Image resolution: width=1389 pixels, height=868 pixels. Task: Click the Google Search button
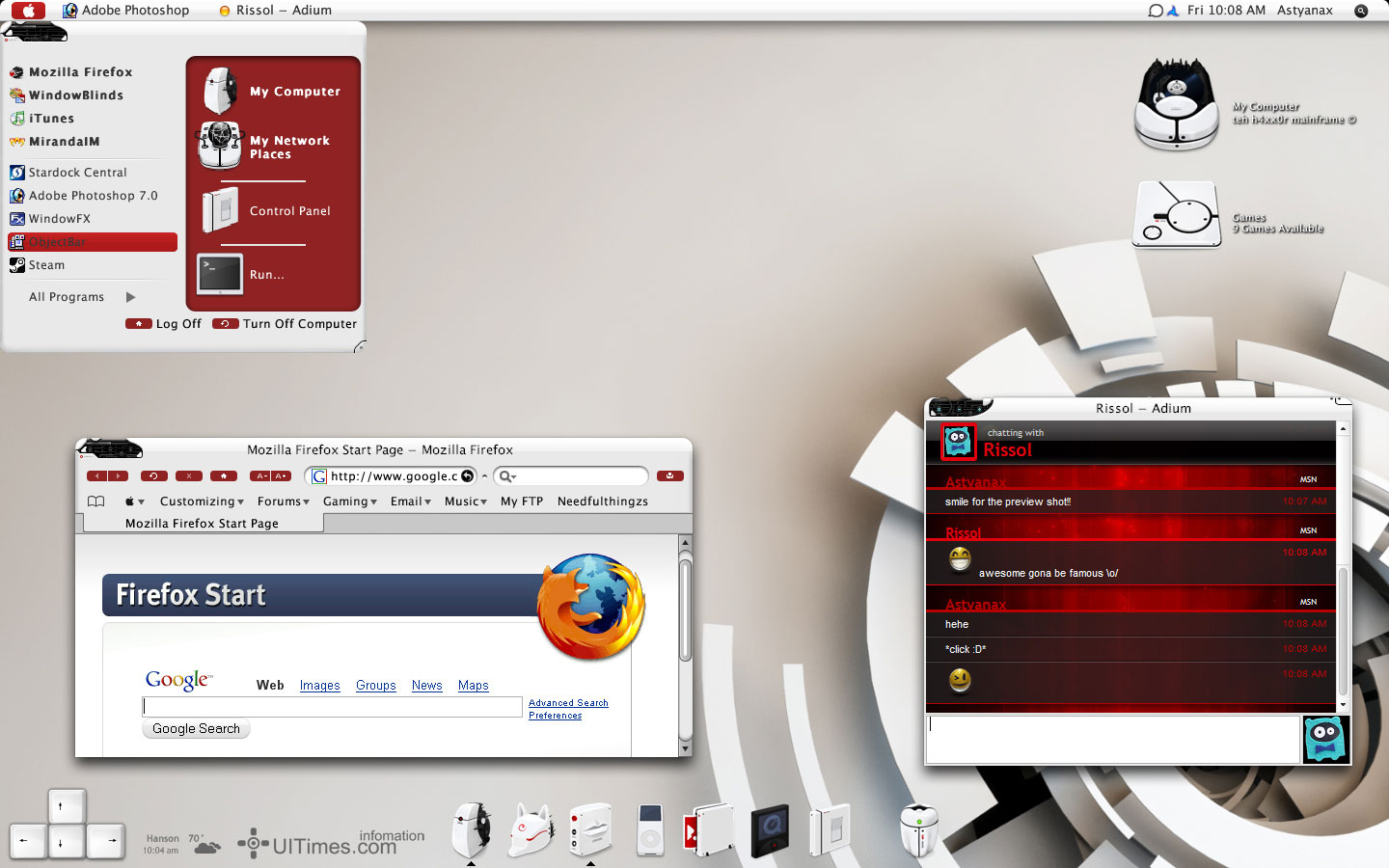point(196,729)
